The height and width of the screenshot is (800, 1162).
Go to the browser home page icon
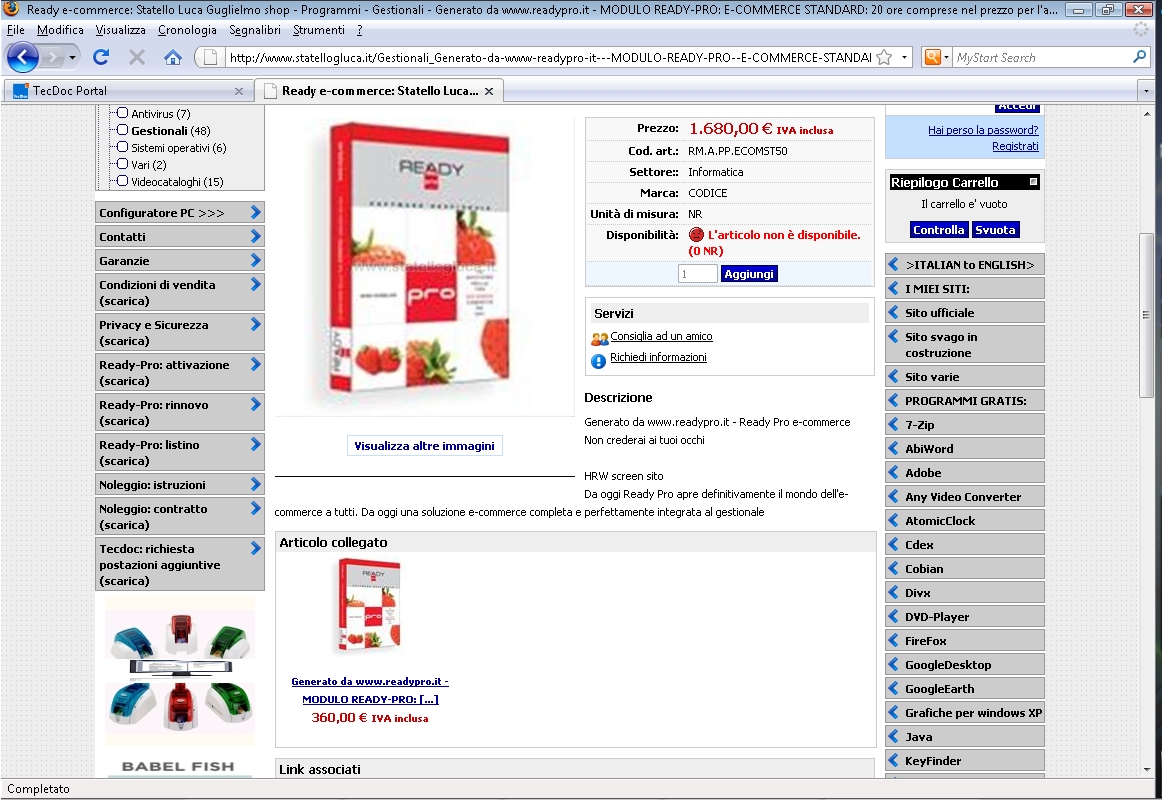[x=173, y=57]
